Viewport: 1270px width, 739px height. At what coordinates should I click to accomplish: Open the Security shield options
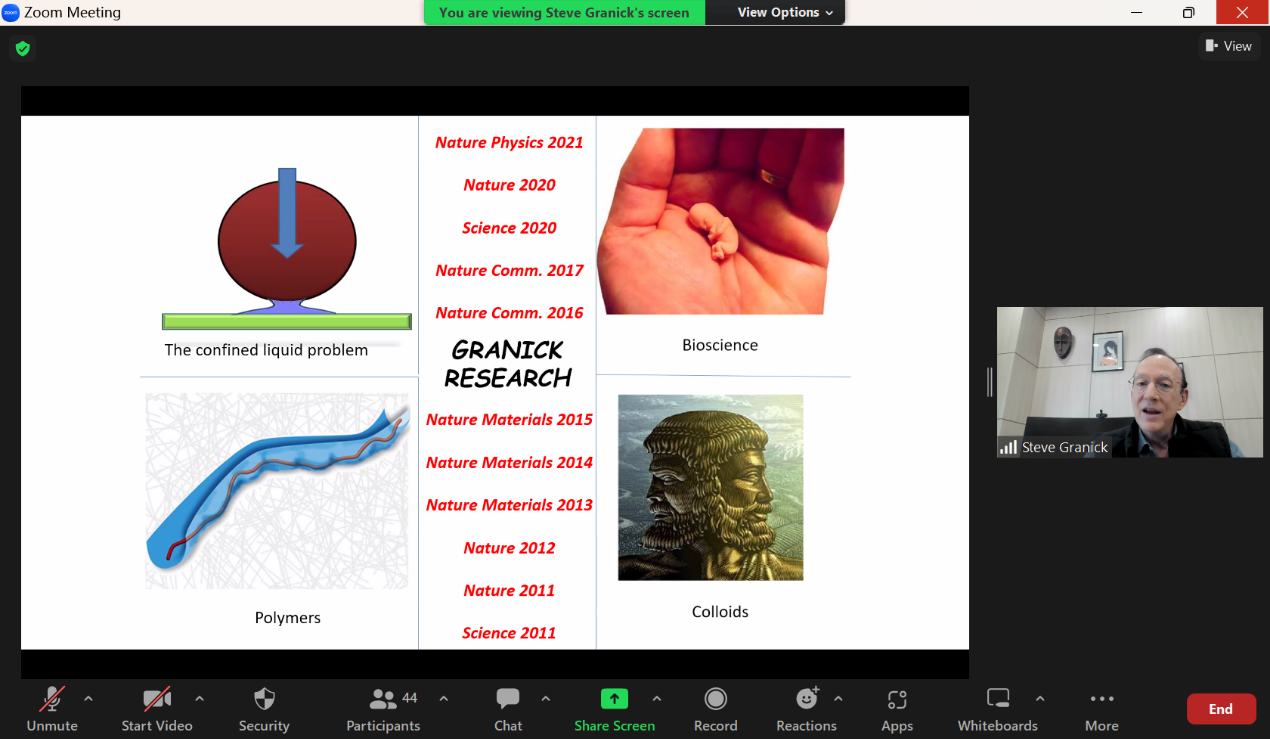(x=264, y=708)
